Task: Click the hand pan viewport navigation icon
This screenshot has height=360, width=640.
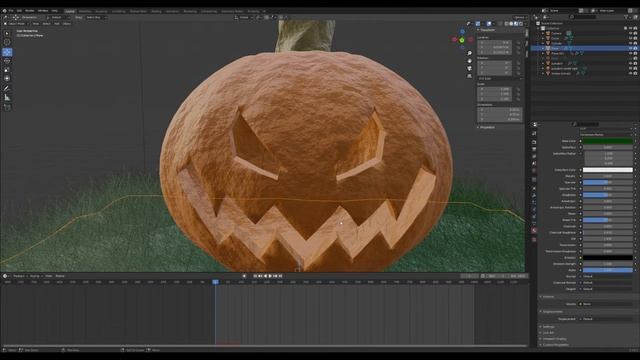Action: pyautogui.click(x=469, y=61)
